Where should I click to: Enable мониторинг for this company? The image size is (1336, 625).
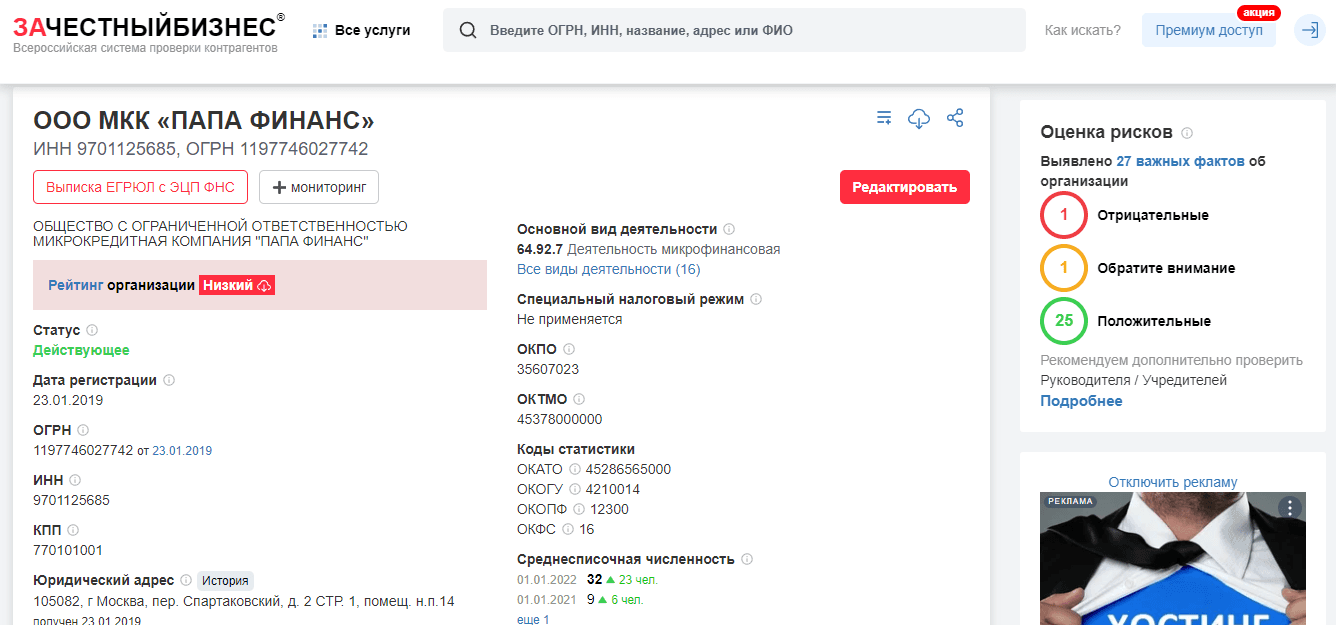pyautogui.click(x=319, y=187)
